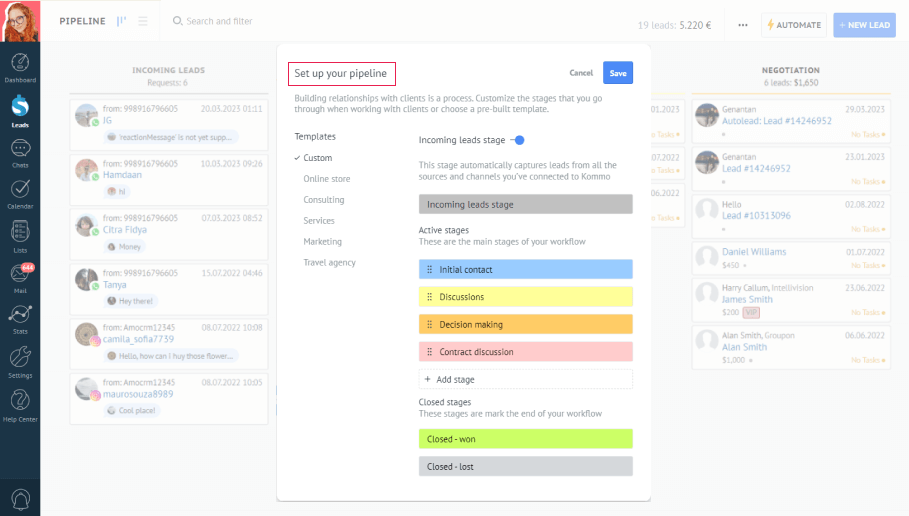This screenshot has width=909, height=516.
Task: Switch to list view icon
Action: [x=143, y=21]
